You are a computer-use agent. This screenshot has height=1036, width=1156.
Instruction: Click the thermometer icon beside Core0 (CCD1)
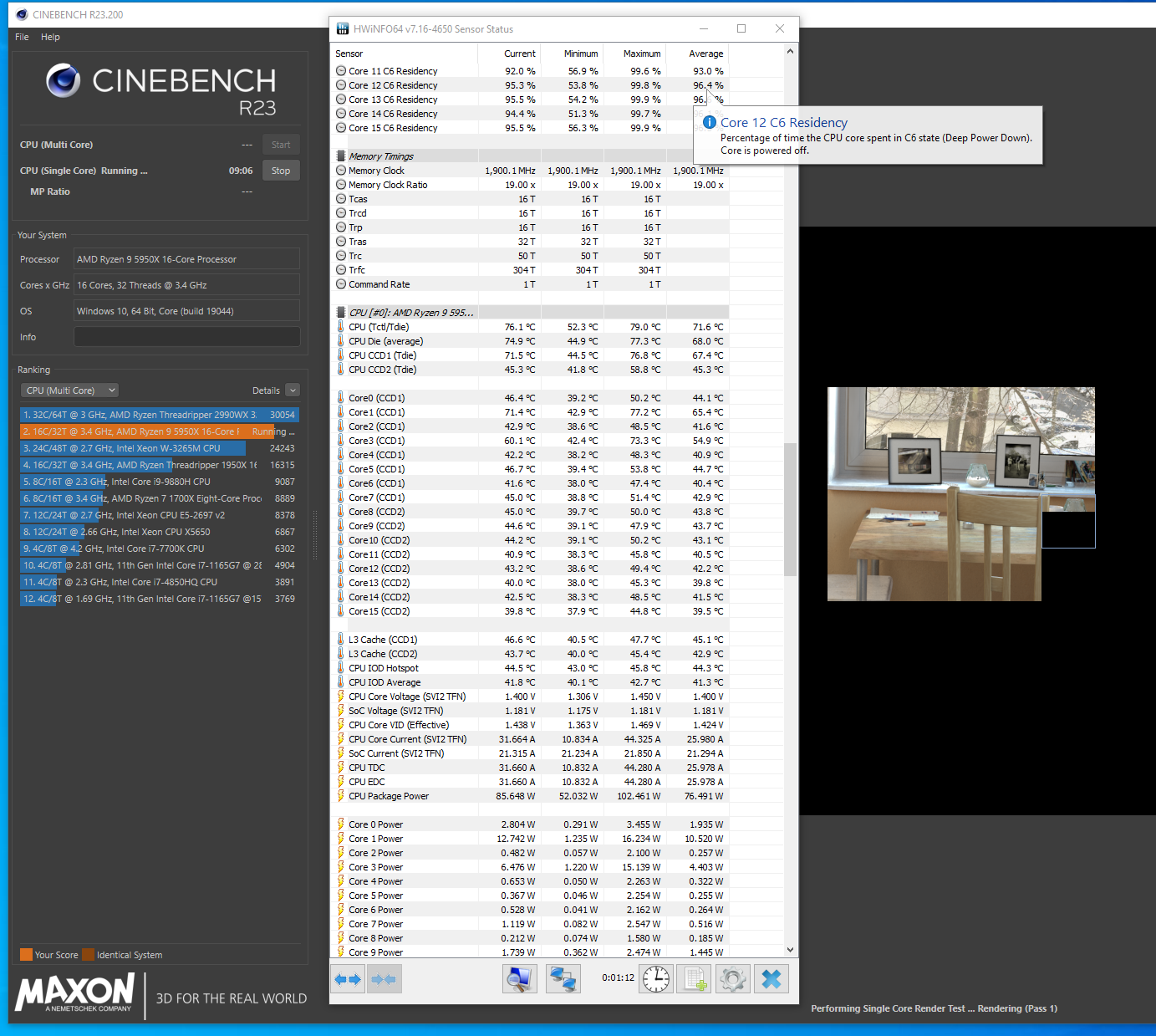click(341, 398)
